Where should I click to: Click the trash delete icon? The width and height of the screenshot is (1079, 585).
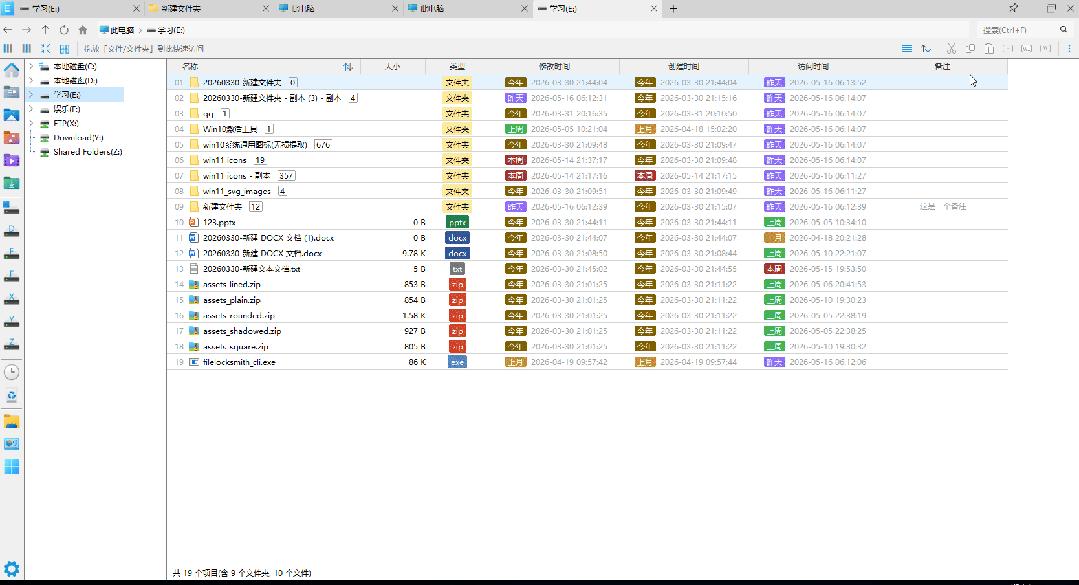(x=989, y=48)
